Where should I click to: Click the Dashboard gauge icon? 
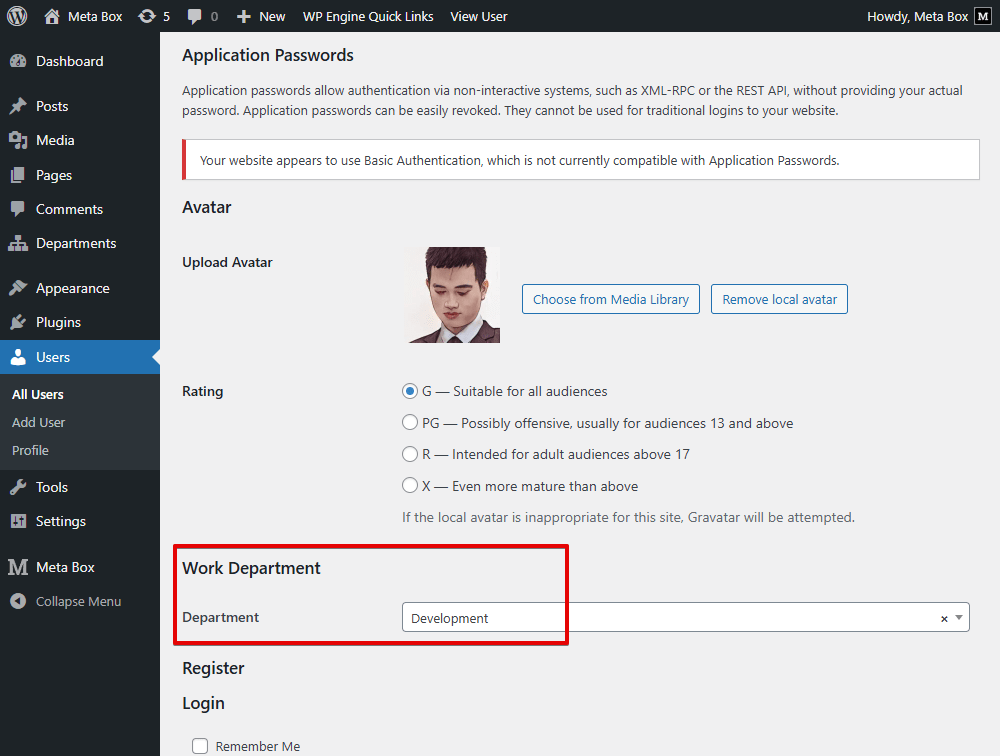pyautogui.click(x=18, y=61)
